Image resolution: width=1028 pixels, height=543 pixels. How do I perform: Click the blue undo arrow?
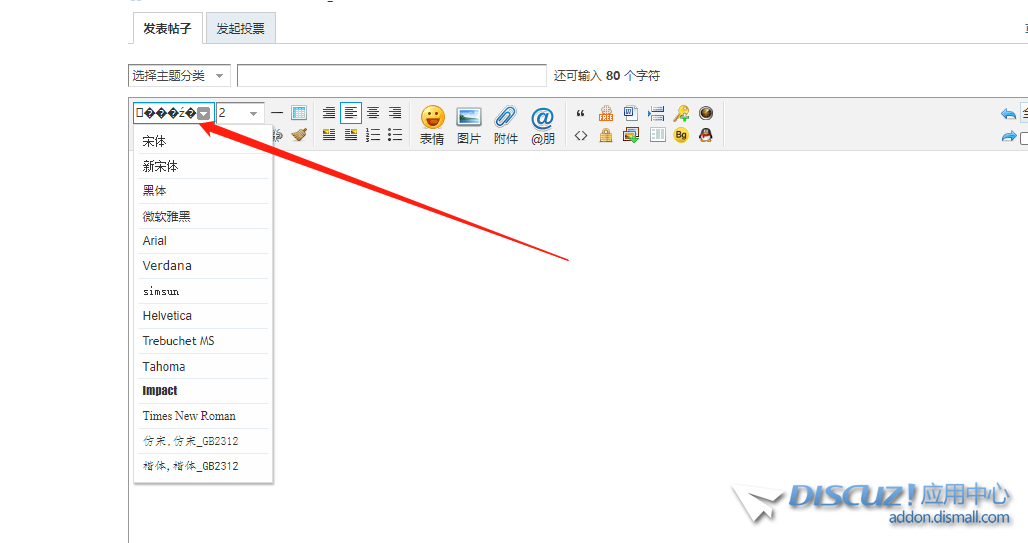click(x=1008, y=114)
